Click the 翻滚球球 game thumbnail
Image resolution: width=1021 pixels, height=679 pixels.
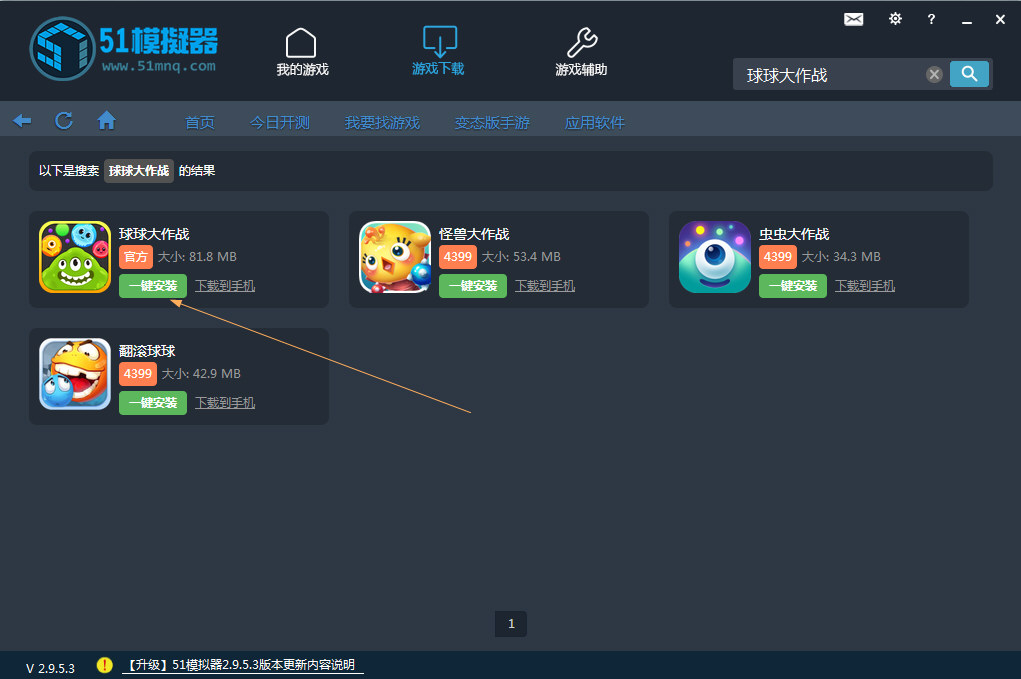tap(74, 374)
